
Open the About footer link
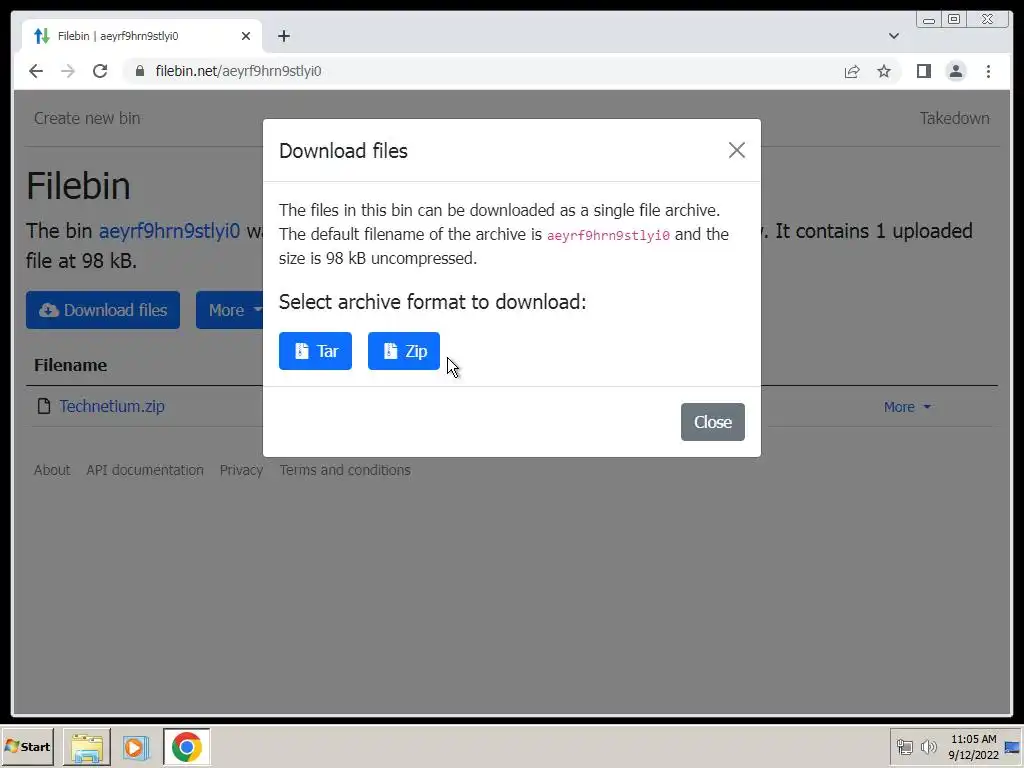point(52,470)
